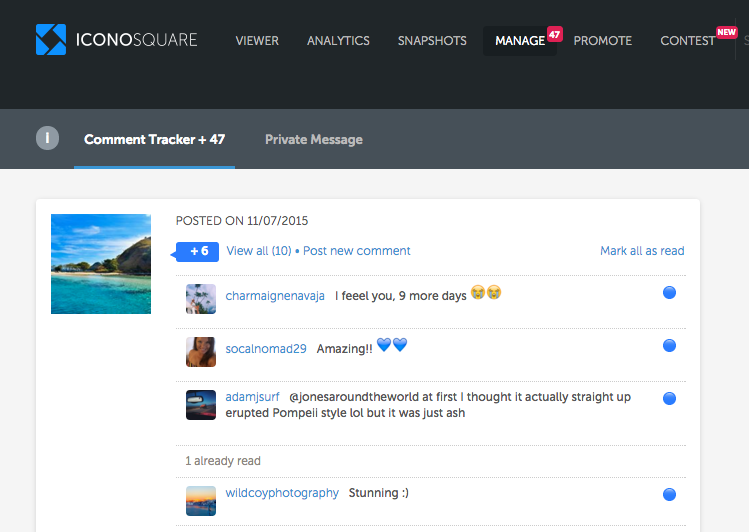
Task: Select the Comment Tracker tab
Action: (154, 140)
